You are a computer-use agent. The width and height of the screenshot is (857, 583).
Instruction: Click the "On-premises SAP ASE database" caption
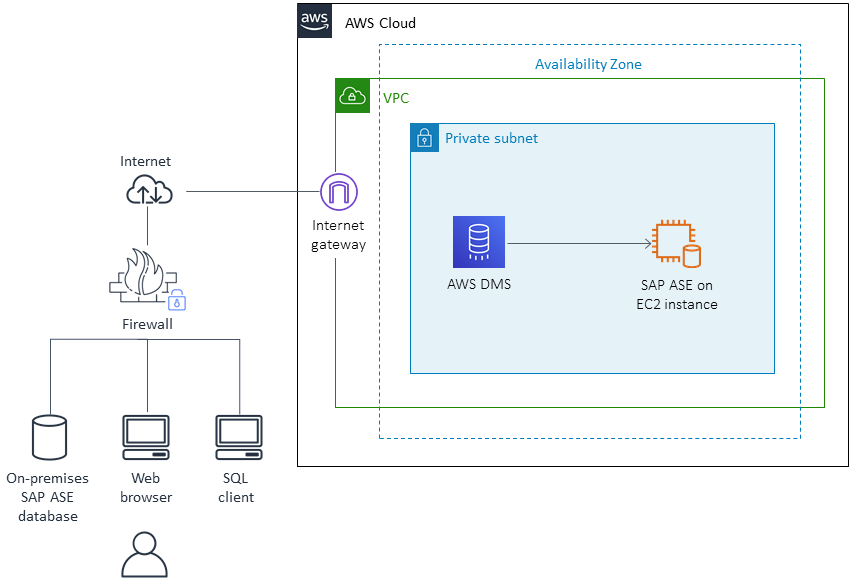pos(48,497)
